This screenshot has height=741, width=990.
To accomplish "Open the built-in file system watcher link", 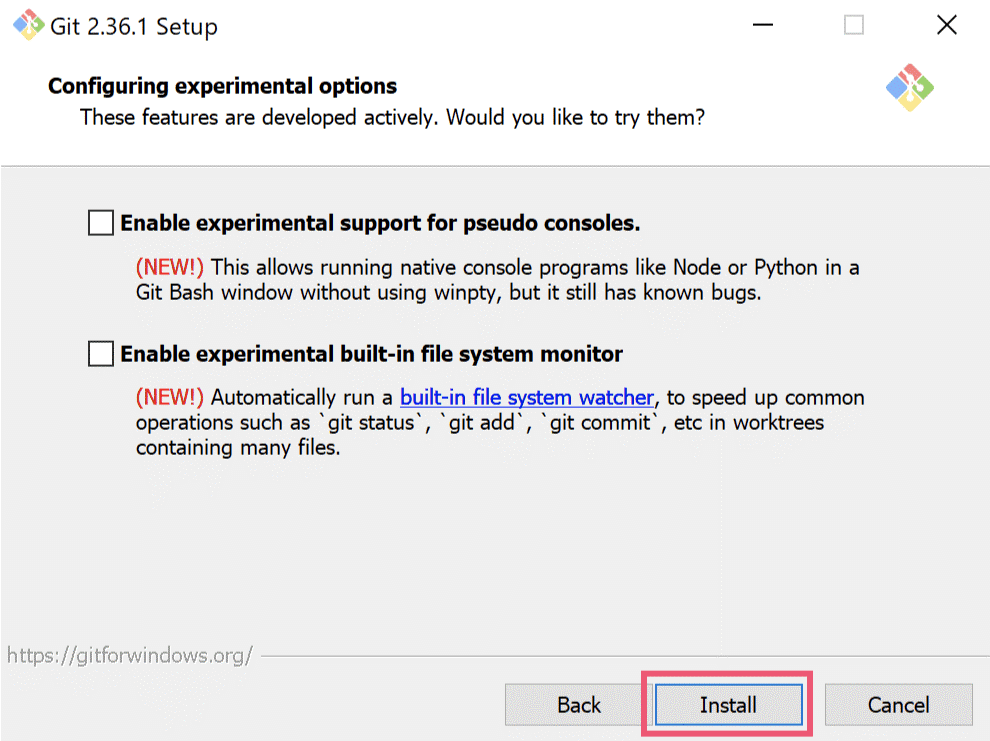I will 527,397.
